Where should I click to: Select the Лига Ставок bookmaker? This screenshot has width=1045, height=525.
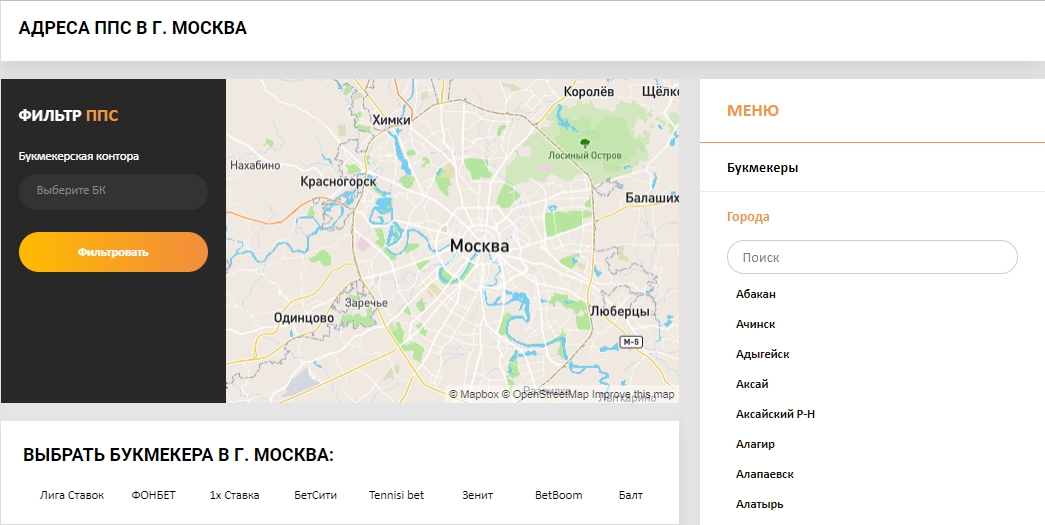click(72, 495)
